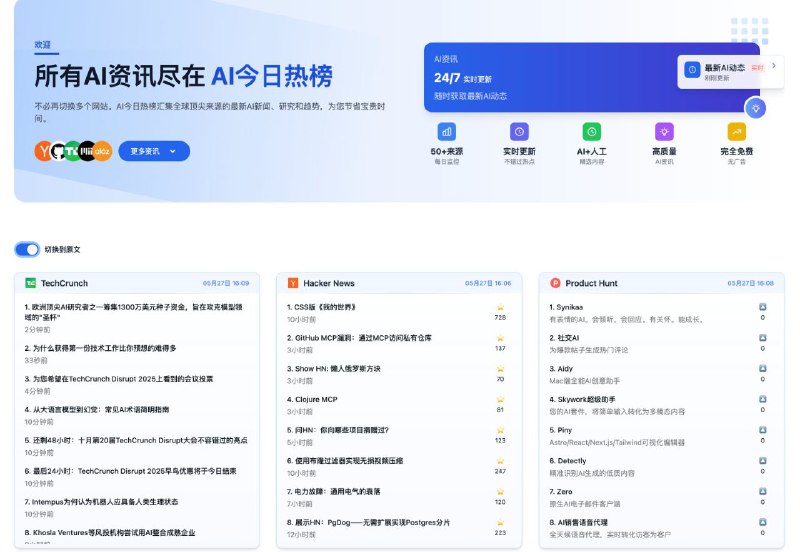Open the GitHub MCP漏洞 post
This screenshot has width=800, height=552.
pos(359,338)
